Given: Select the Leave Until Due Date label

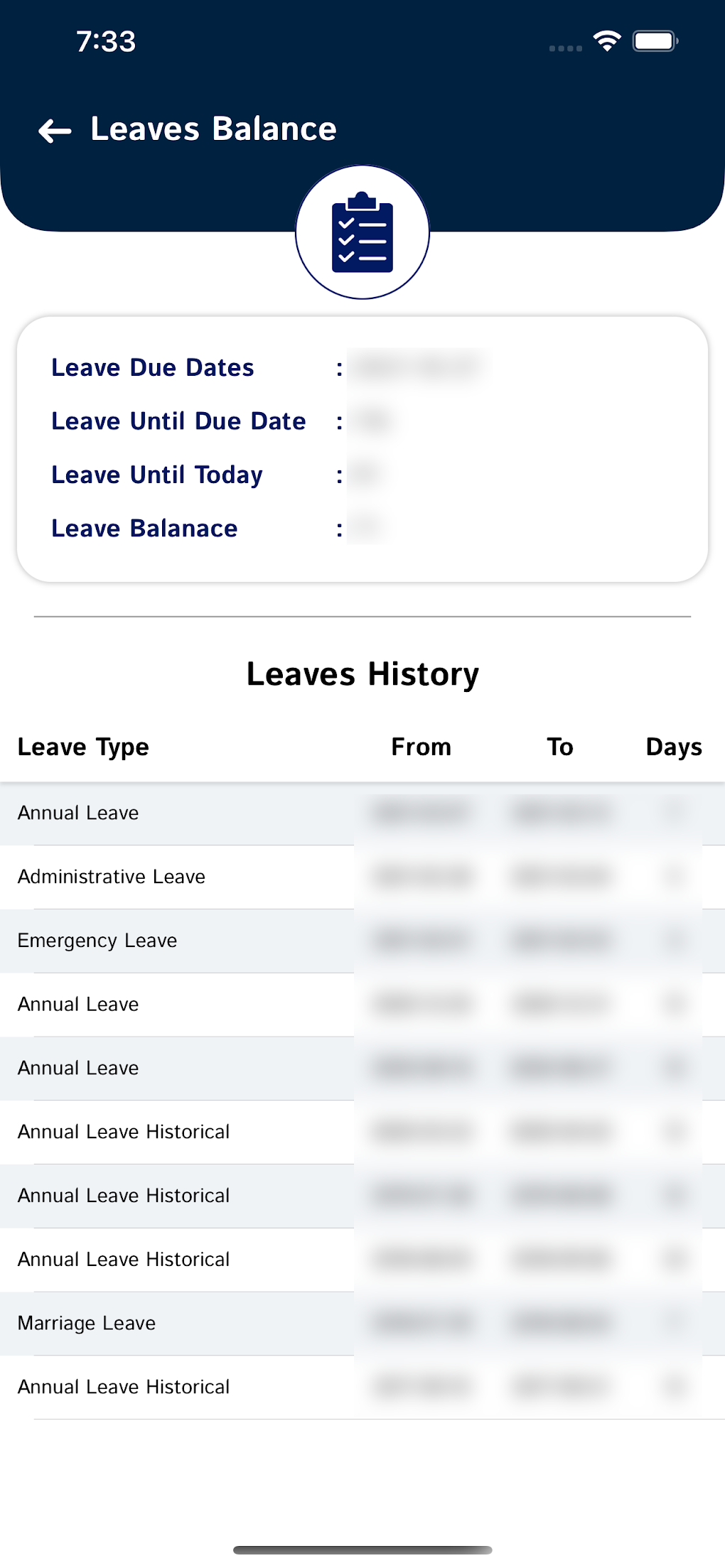Looking at the screenshot, I should (x=178, y=421).
